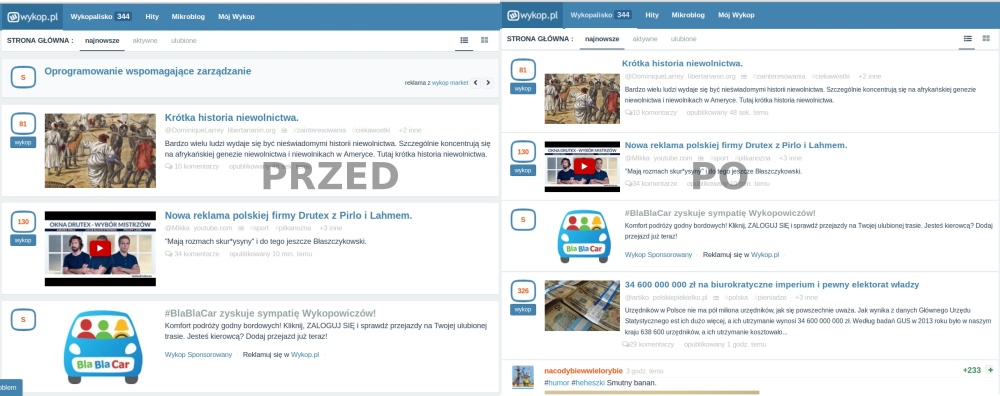Switch to grid view in PRZED screenshot

(x=485, y=40)
